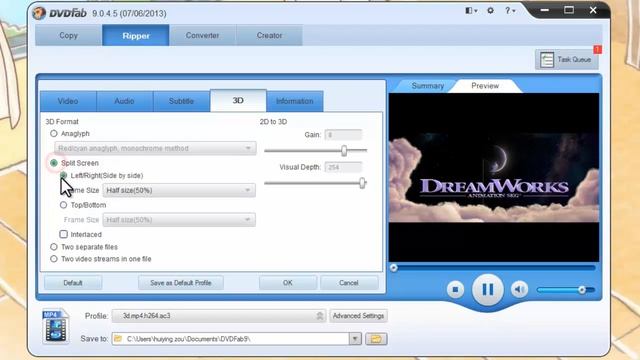Choose Left/Right (Side by side)
Screen dimensions: 640x360
click(x=63, y=176)
